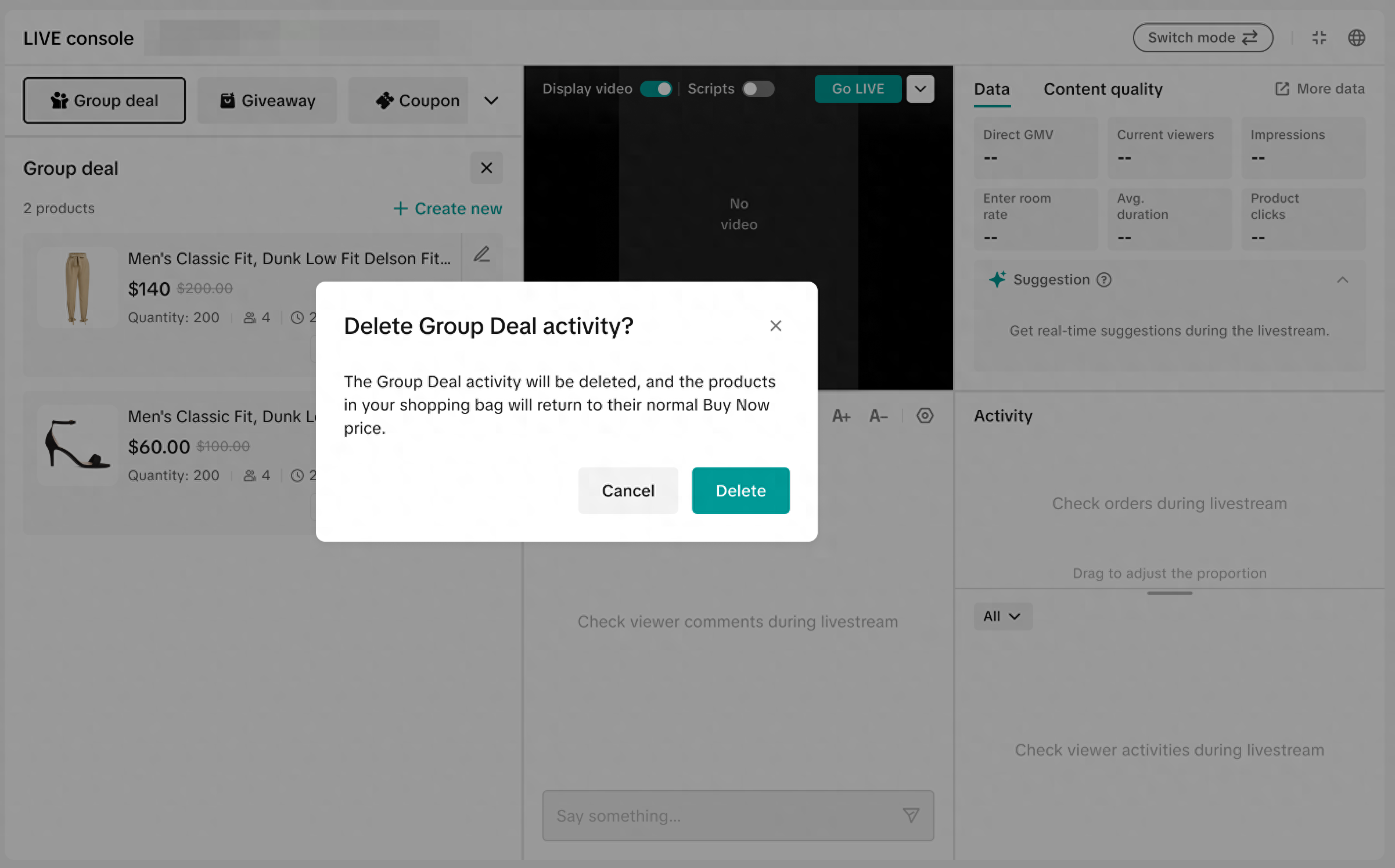Screen dimensions: 1395x868
Task: Select the black heel product thumbnail
Action: tap(77, 445)
